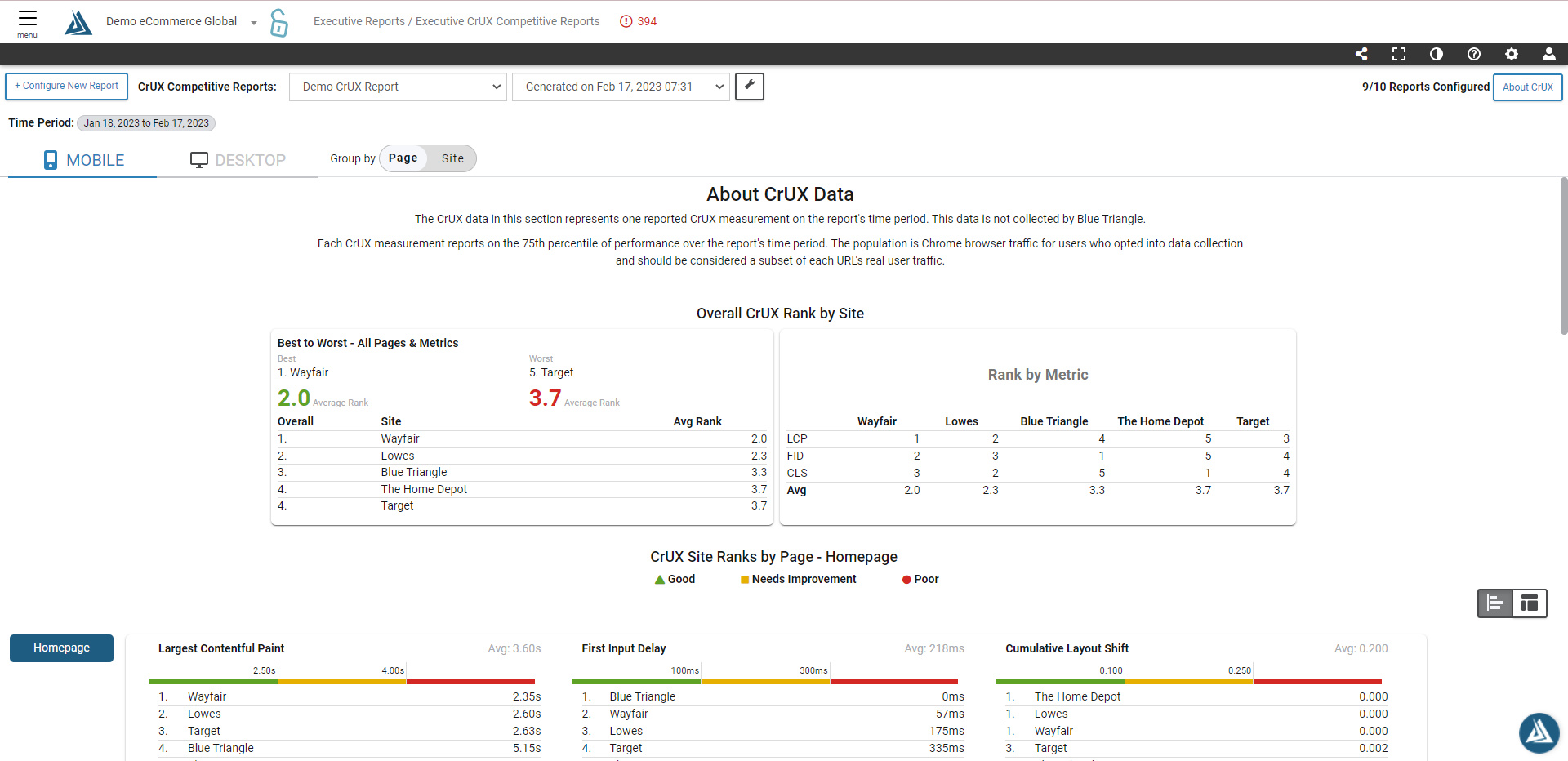Select the MOBILE tab
Viewport: 1568px width, 761px height.
click(x=82, y=160)
